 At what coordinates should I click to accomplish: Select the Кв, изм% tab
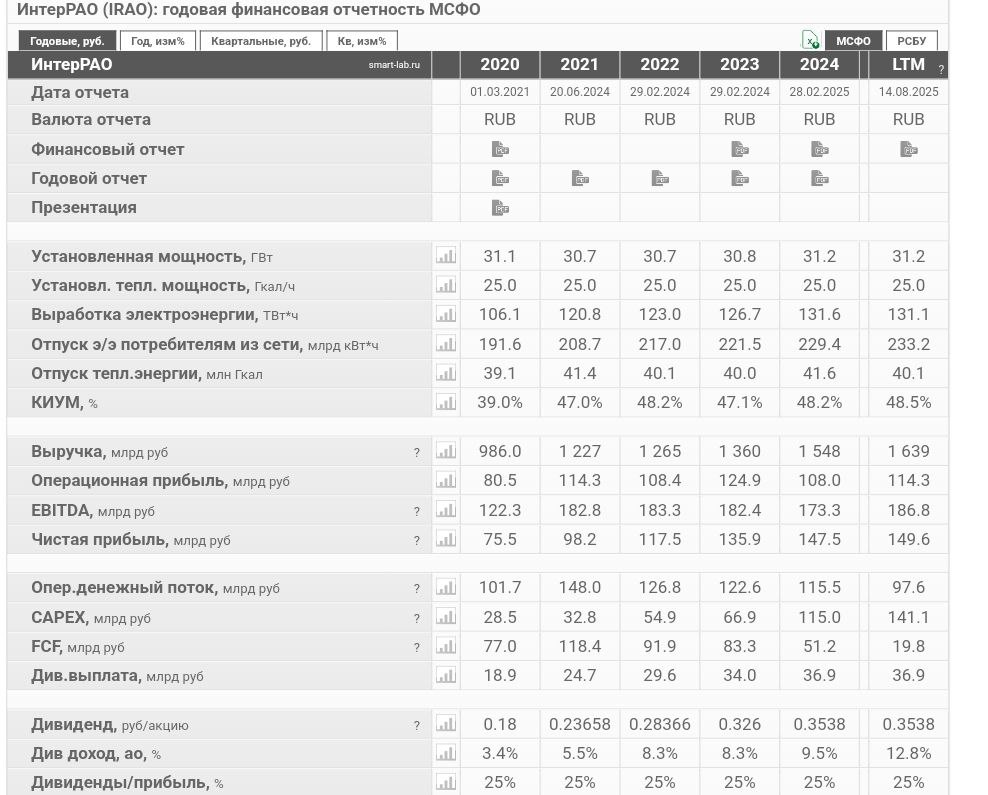362,41
